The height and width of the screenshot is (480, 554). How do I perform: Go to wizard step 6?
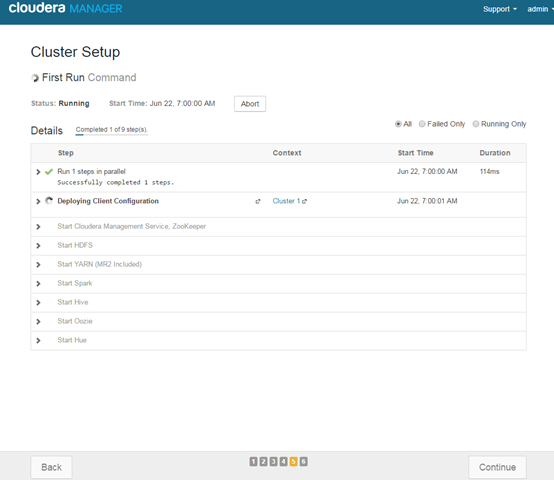tap(303, 461)
